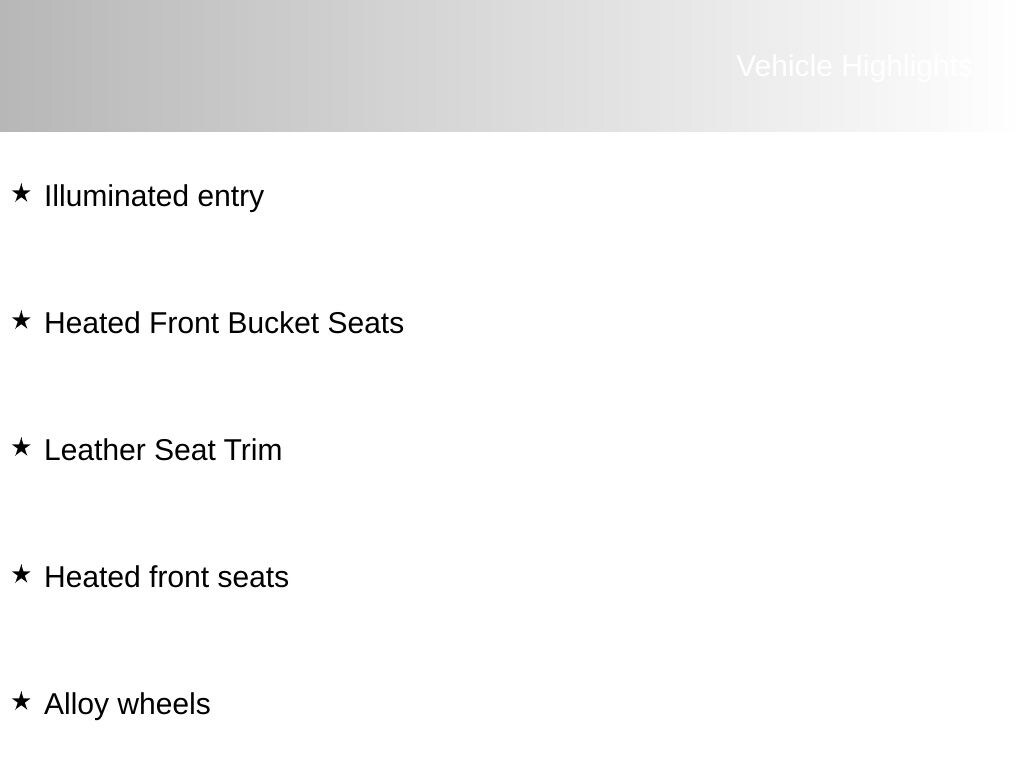The image size is (1024, 768).
Task: Place cursor in the Illuminated entry line
Action: 154,197
